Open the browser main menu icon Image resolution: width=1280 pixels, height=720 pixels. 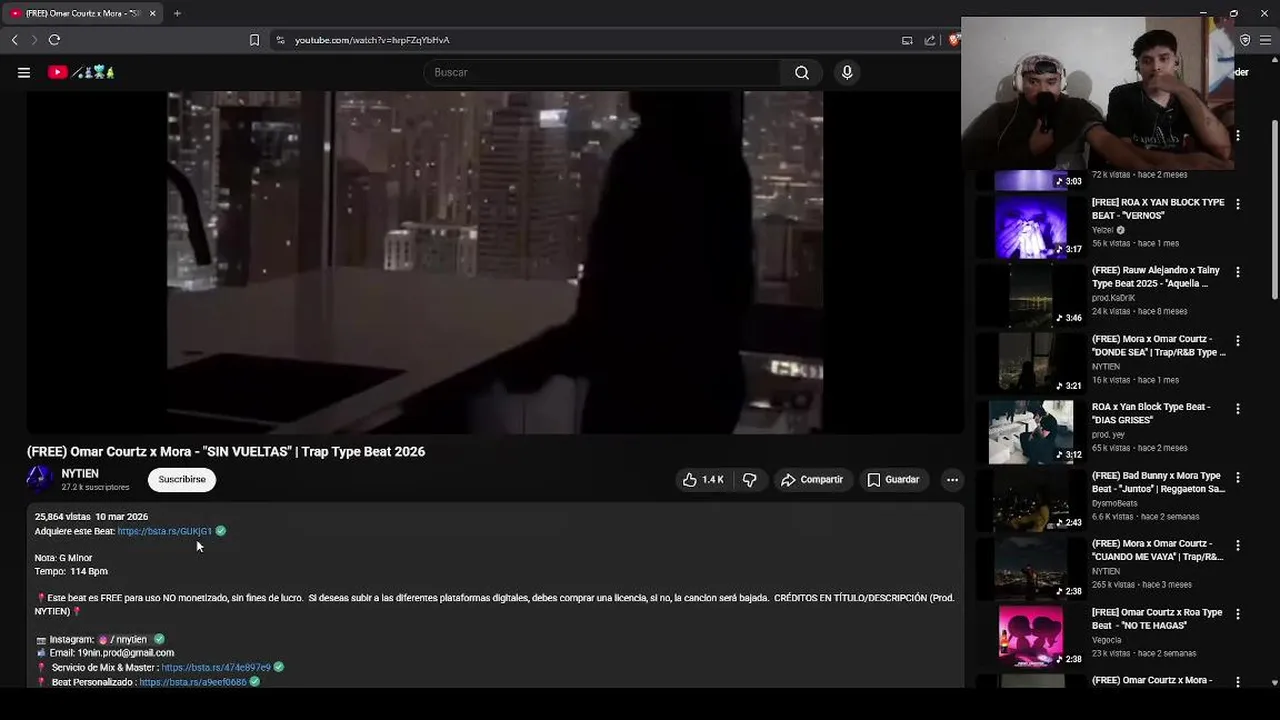pyautogui.click(x=1268, y=40)
